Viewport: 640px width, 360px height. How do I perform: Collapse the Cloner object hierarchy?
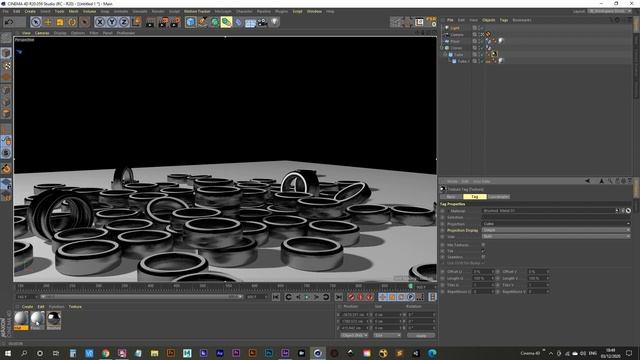click(442, 48)
